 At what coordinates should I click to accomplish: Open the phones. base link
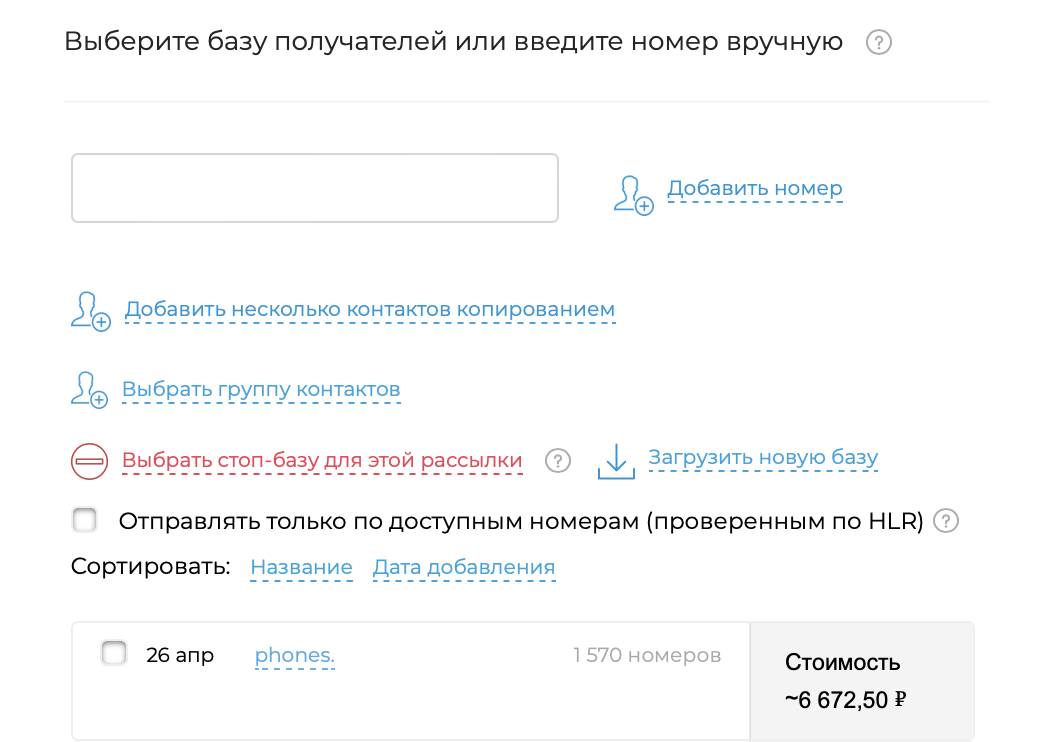[x=294, y=656]
